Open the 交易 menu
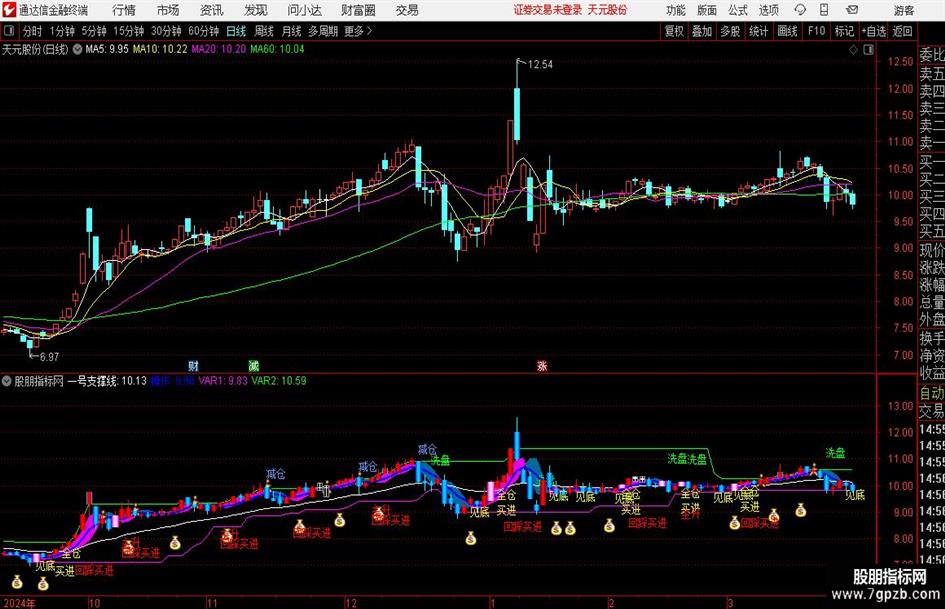Viewport: 945px width, 609px height. coord(407,10)
